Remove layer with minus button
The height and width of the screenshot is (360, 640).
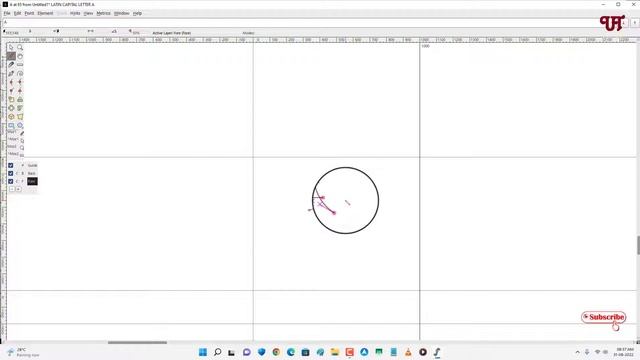(x=12, y=189)
